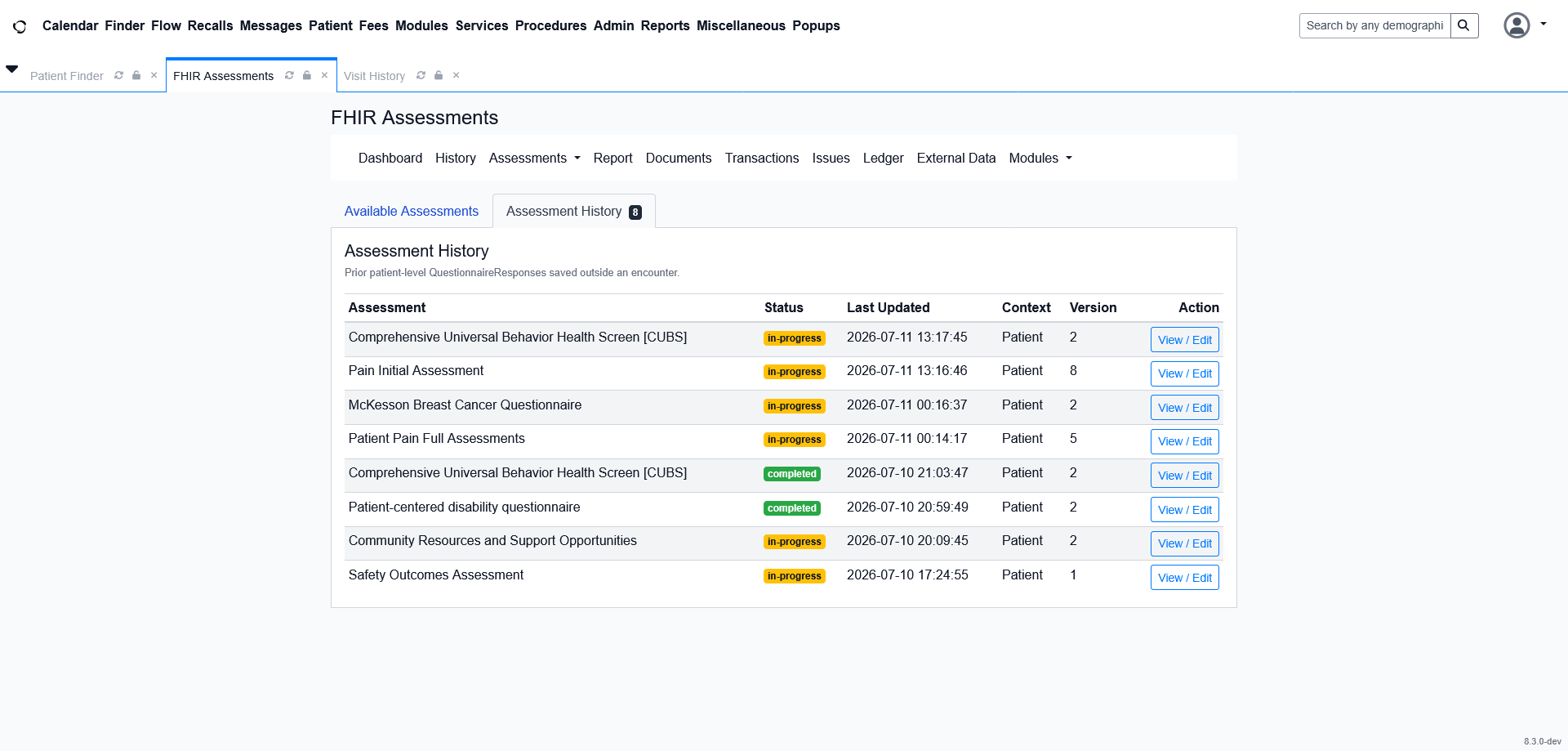Expand the Assessments dropdown menu
The width and height of the screenshot is (1568, 751).
click(x=535, y=158)
